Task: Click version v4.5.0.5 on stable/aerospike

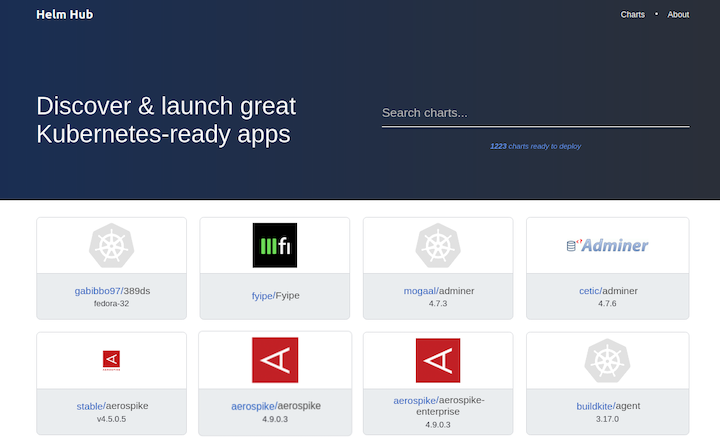Action: [x=112, y=419]
